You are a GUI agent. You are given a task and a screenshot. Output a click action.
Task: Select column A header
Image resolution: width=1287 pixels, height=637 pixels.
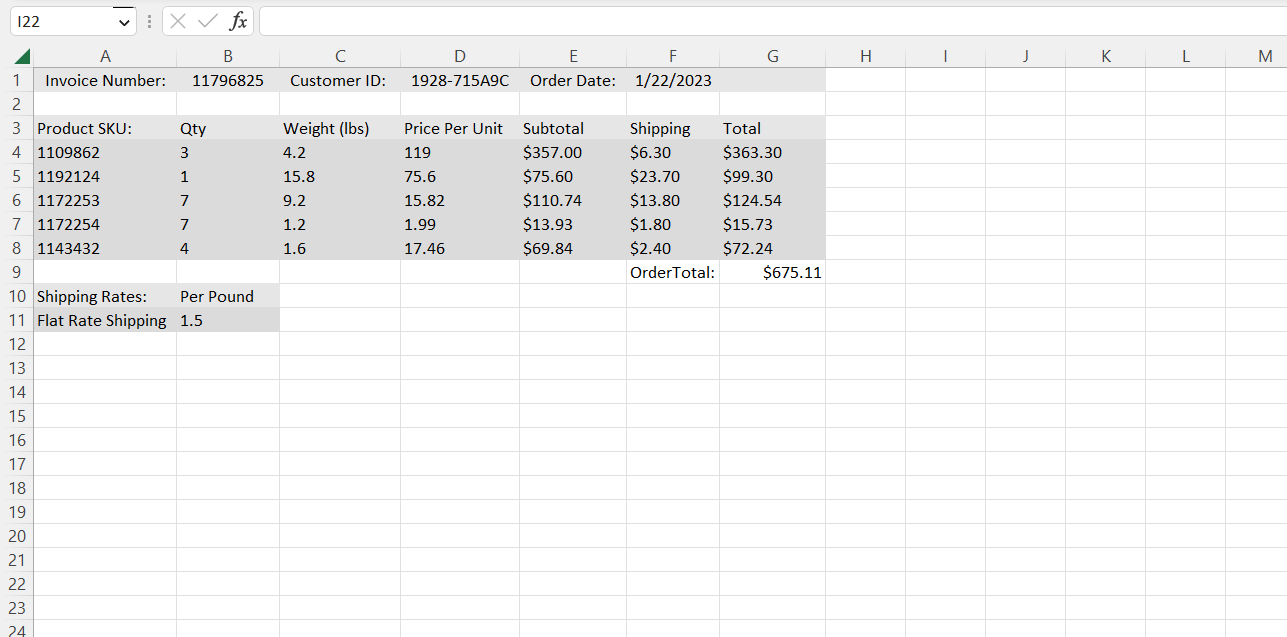tap(106, 57)
